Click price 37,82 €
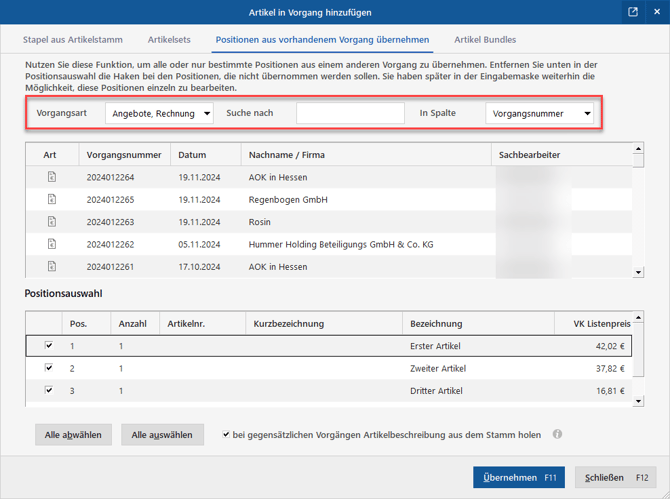The width and height of the screenshot is (670, 499). point(610,368)
